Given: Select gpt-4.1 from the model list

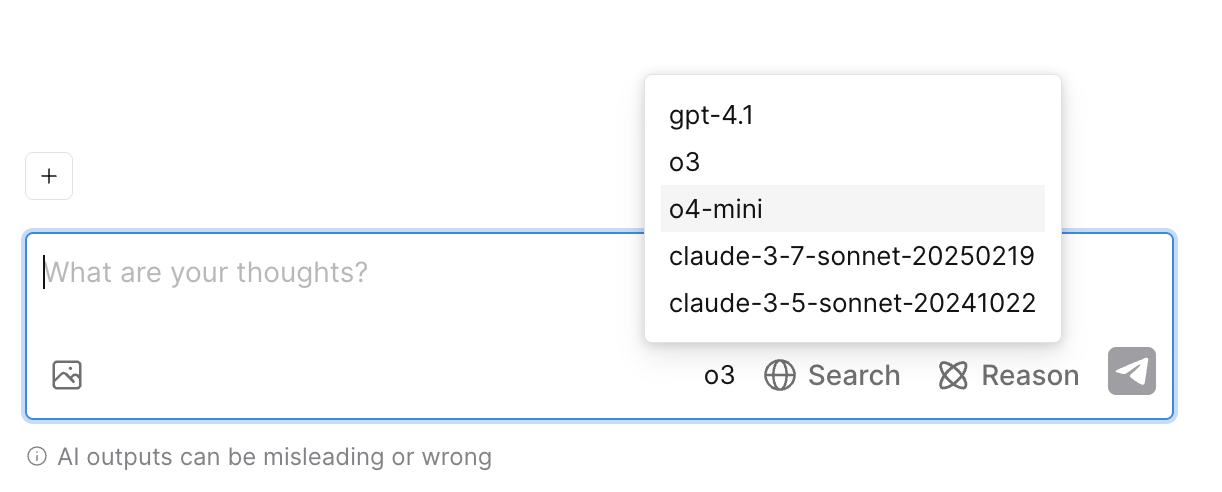Looking at the screenshot, I should click(711, 115).
